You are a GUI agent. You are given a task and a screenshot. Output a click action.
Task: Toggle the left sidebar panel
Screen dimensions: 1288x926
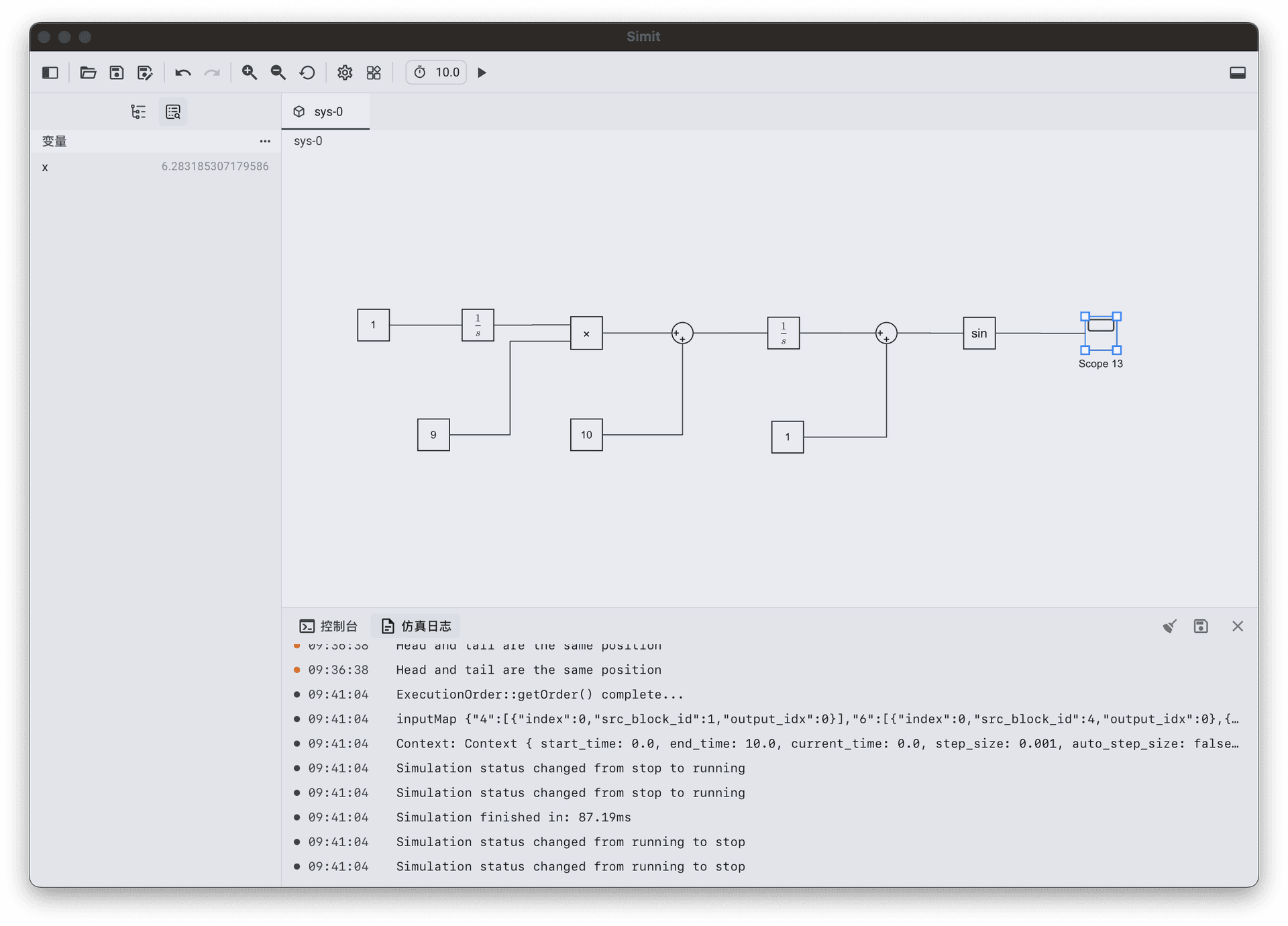pos(50,72)
